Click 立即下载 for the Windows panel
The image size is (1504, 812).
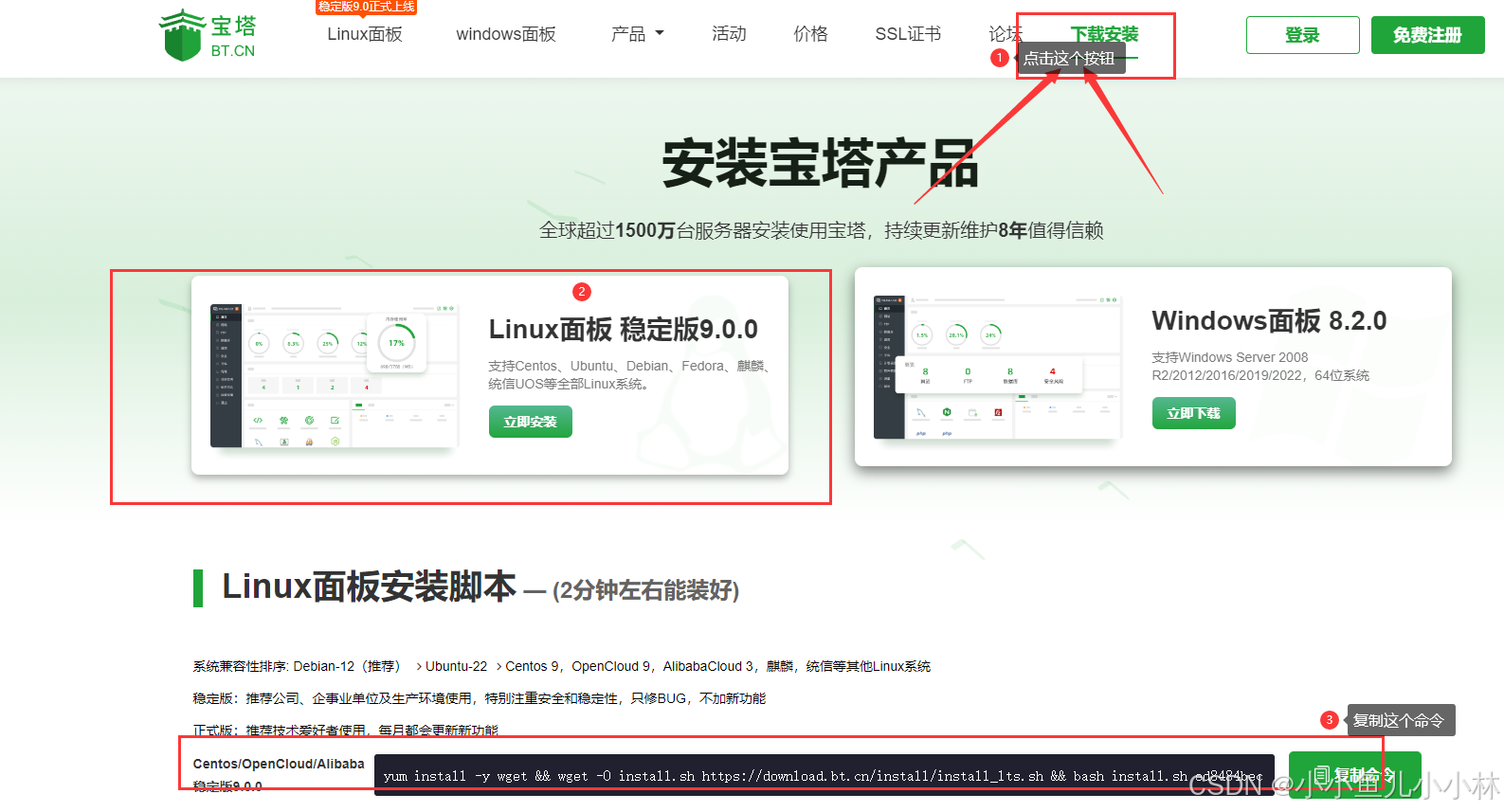(x=1193, y=413)
